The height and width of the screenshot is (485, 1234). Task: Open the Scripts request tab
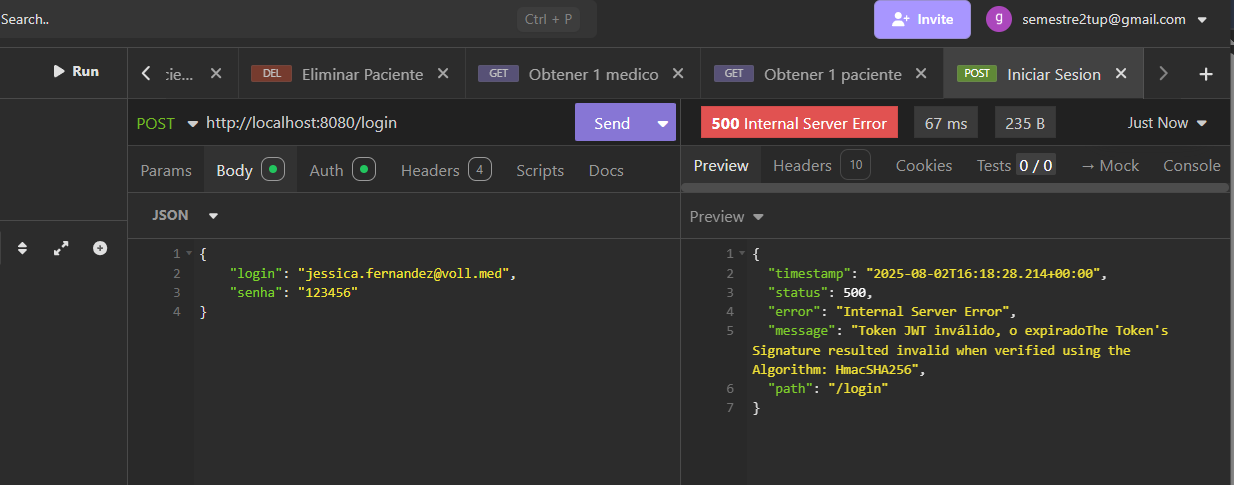click(x=540, y=170)
